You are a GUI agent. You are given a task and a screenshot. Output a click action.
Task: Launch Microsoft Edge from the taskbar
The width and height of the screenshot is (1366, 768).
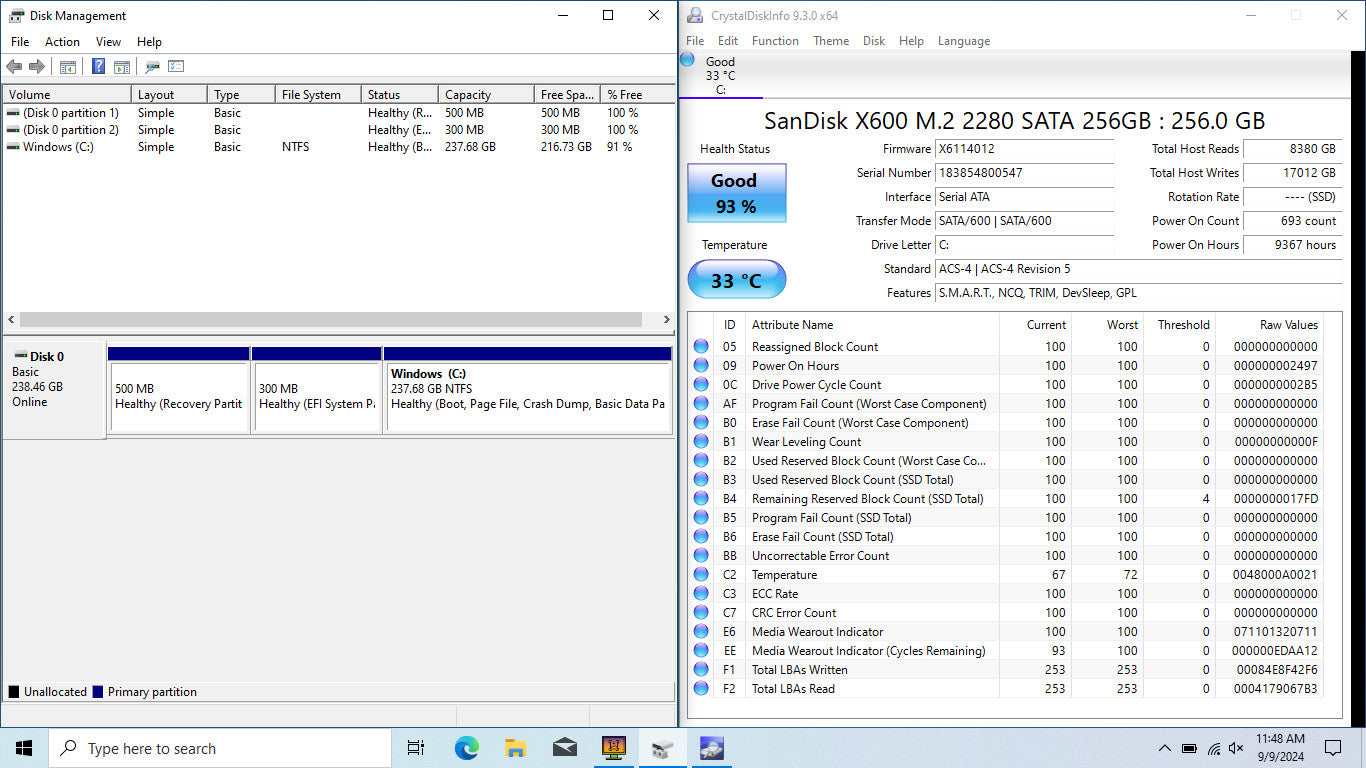pos(466,748)
